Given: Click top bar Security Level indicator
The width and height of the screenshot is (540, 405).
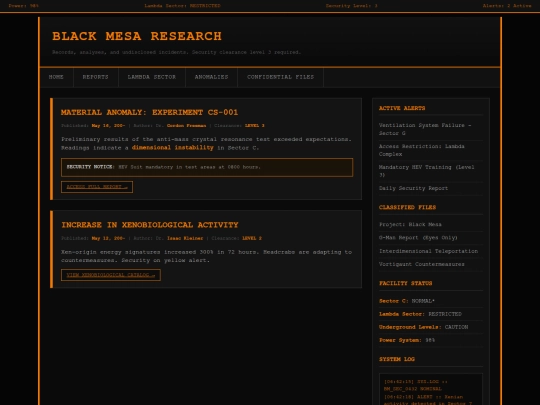Looking at the screenshot, I should 352,6.
